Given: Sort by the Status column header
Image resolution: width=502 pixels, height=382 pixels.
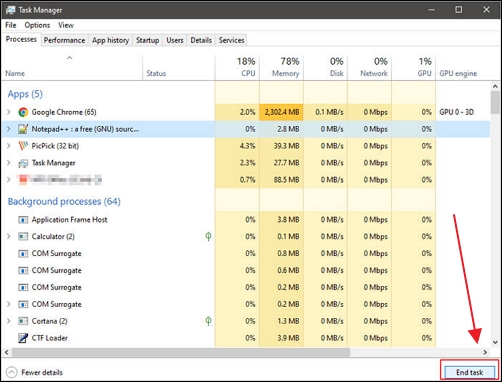Looking at the screenshot, I should click(179, 68).
